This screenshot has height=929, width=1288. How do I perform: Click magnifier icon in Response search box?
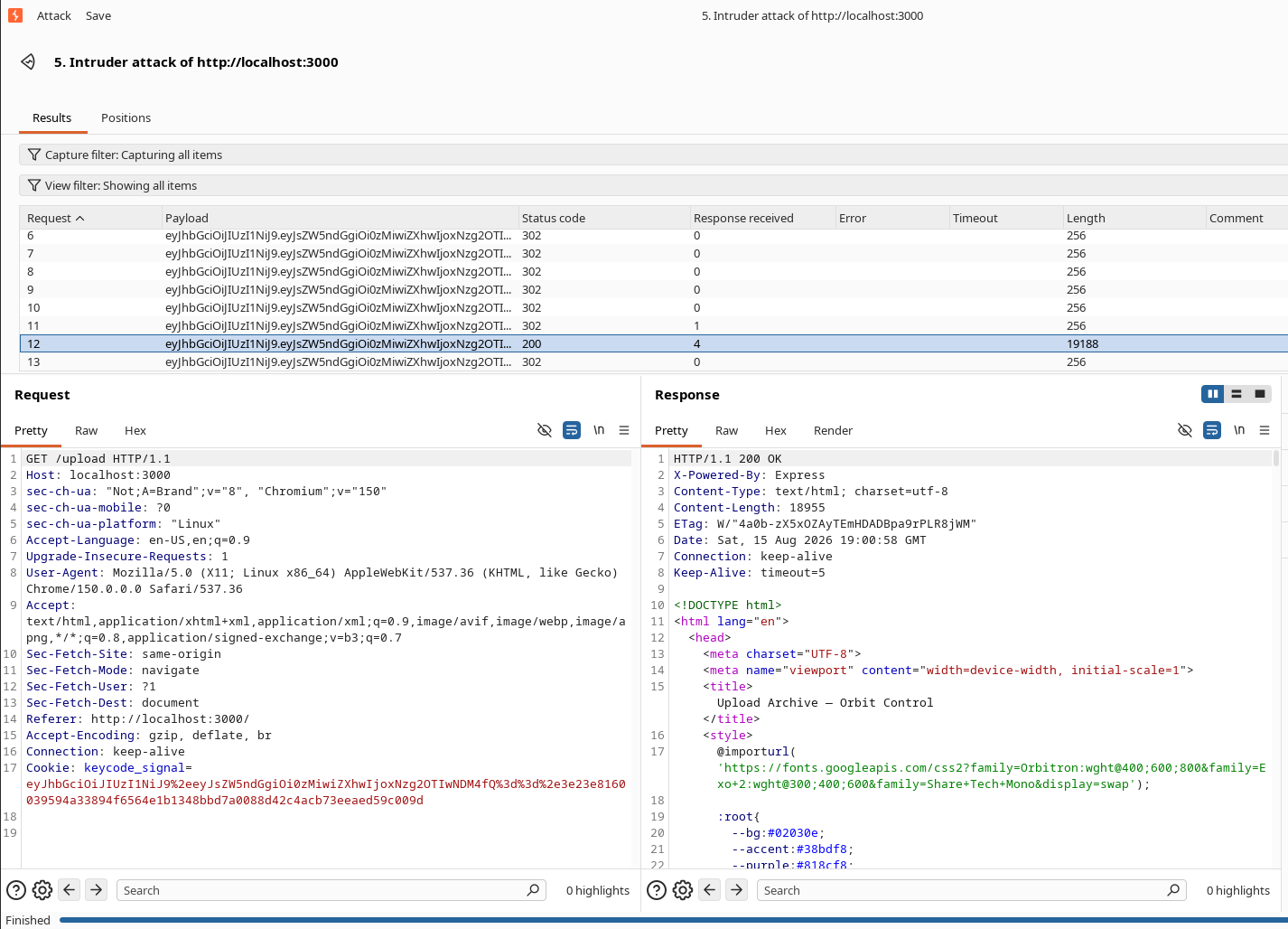click(1173, 890)
